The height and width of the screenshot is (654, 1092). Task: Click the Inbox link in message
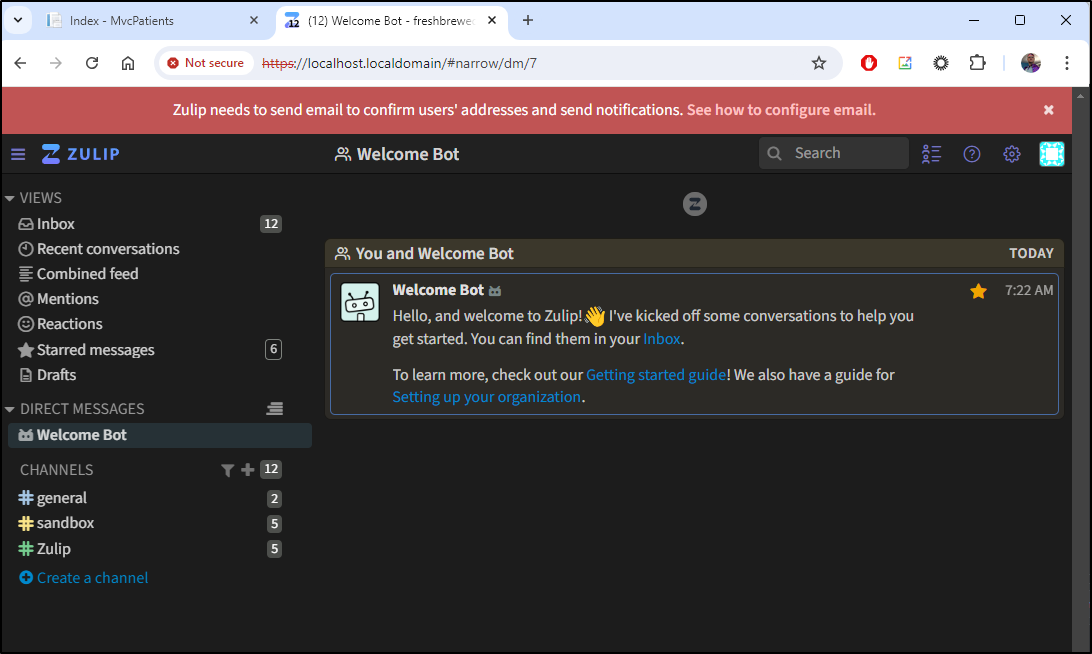pos(662,339)
